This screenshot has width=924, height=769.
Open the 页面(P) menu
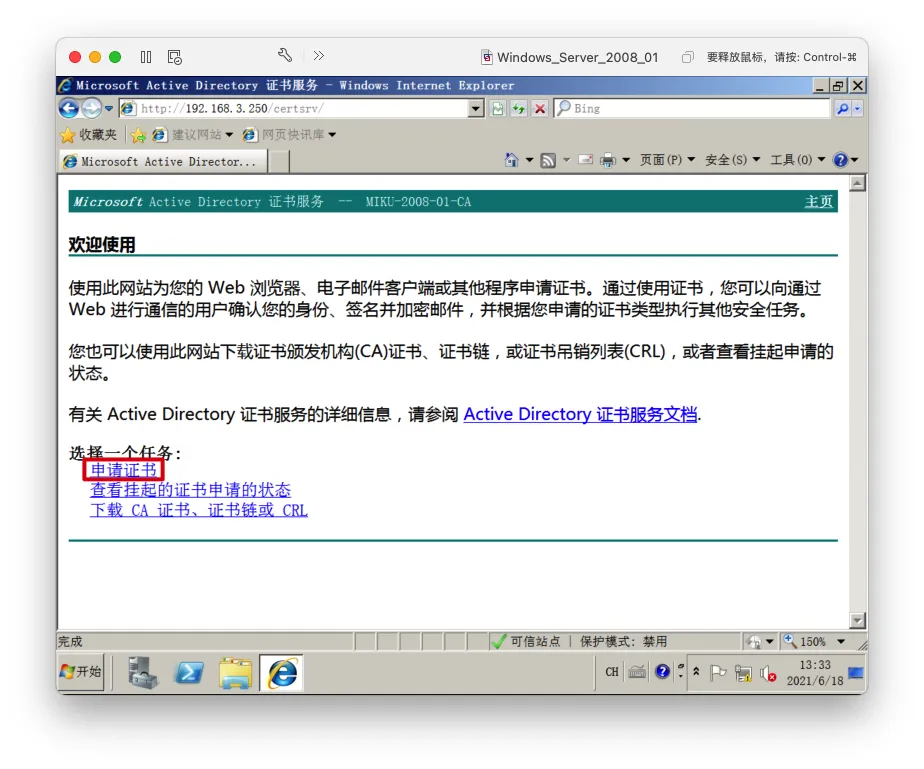pyautogui.click(x=667, y=160)
